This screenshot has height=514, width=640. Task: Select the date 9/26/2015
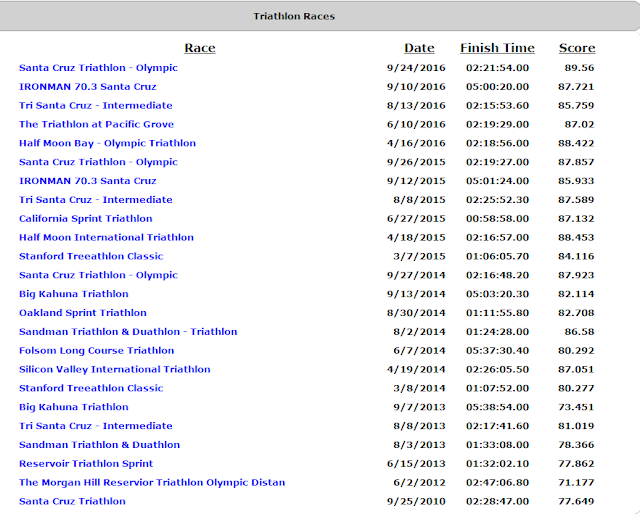click(416, 162)
